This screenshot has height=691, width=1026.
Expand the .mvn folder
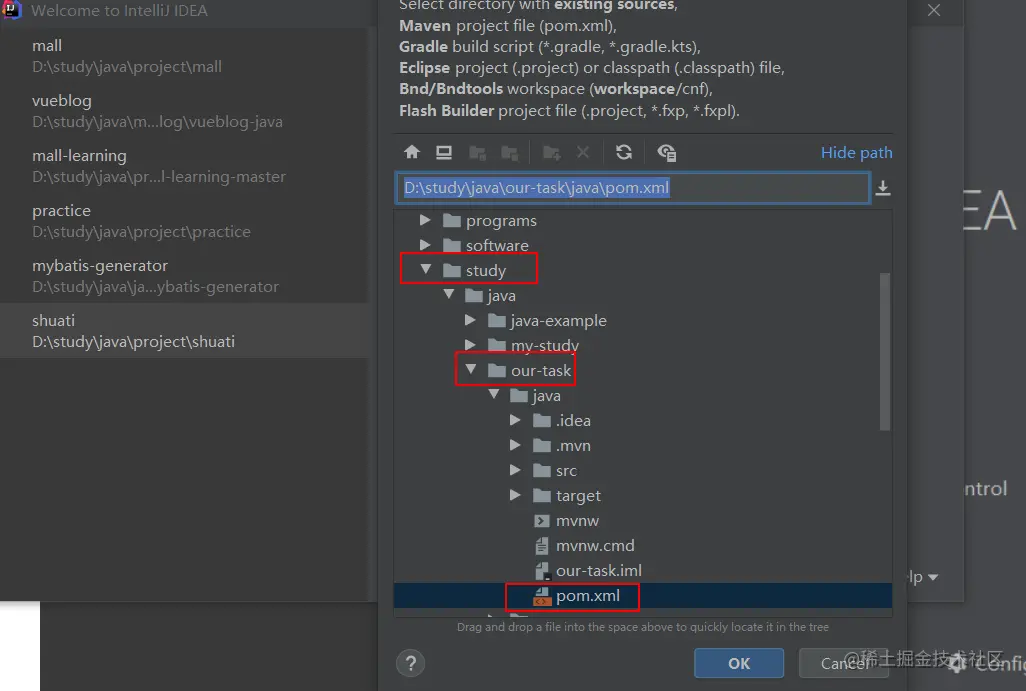(516, 445)
